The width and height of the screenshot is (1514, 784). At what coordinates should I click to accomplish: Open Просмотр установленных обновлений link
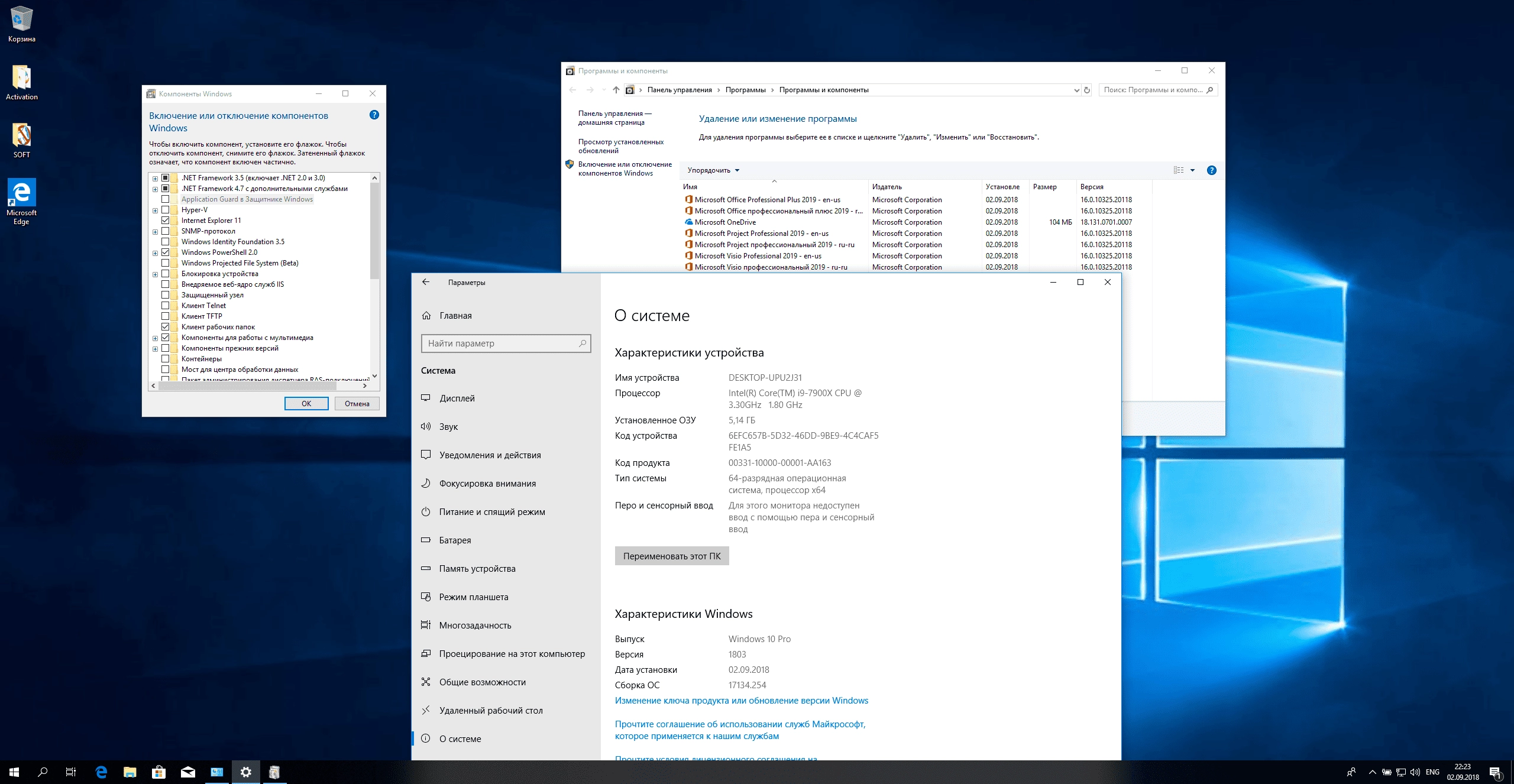coord(621,146)
